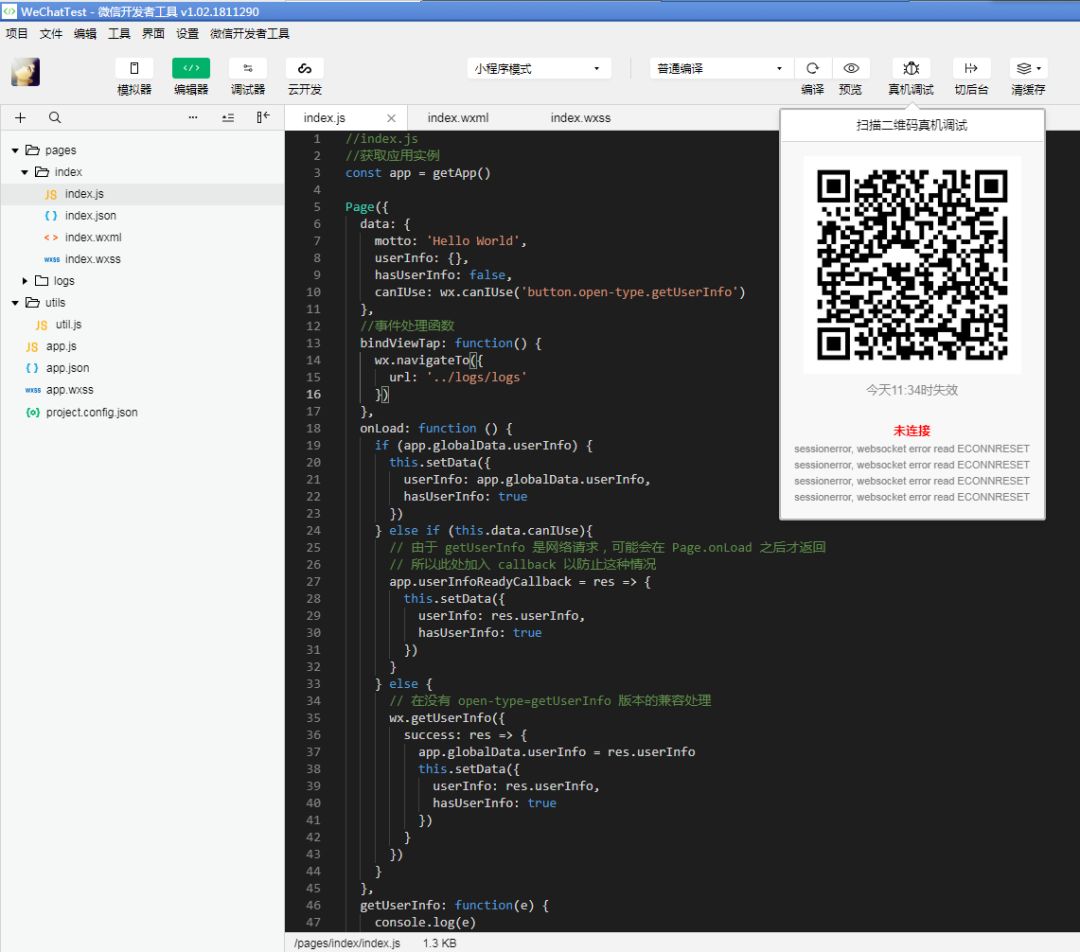Open the 编辑 menu
Screen dimensions: 1080x952
(x=85, y=34)
